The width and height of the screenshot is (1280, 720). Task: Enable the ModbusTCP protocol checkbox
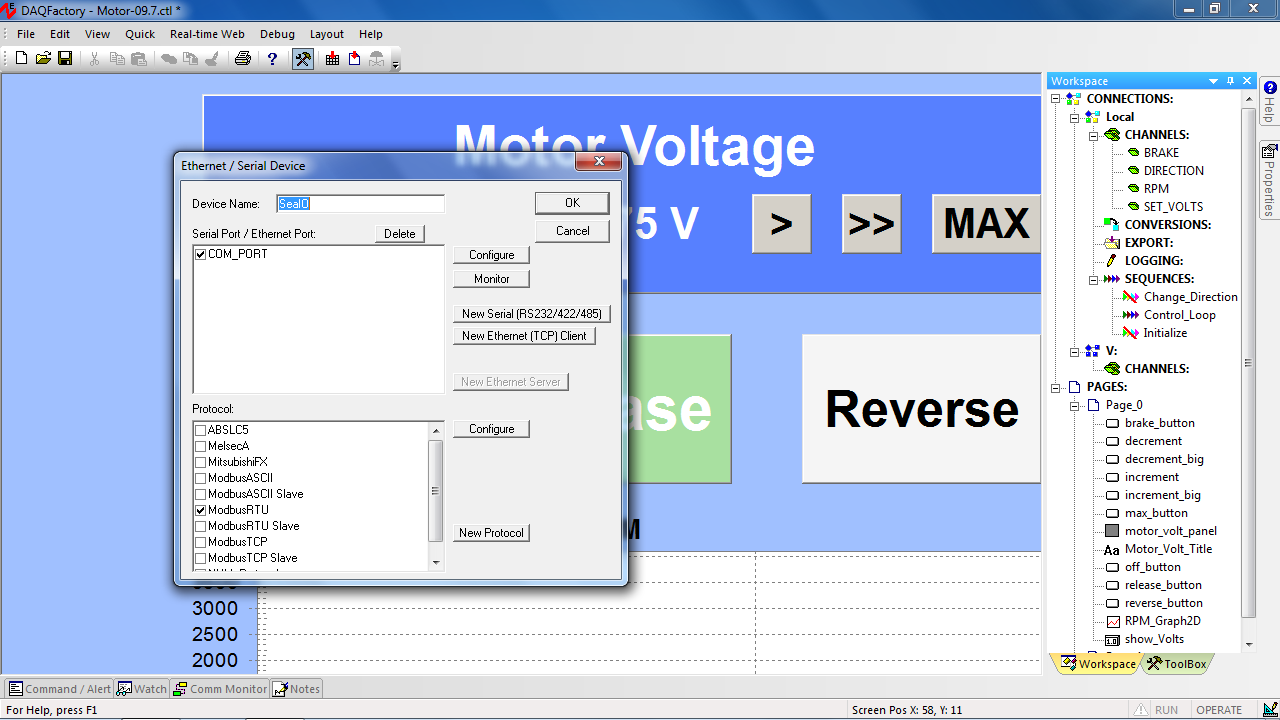coord(201,542)
